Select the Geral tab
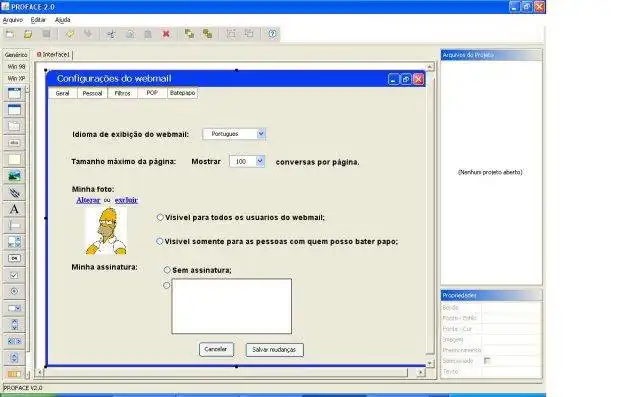640x397 pixels. (x=62, y=93)
